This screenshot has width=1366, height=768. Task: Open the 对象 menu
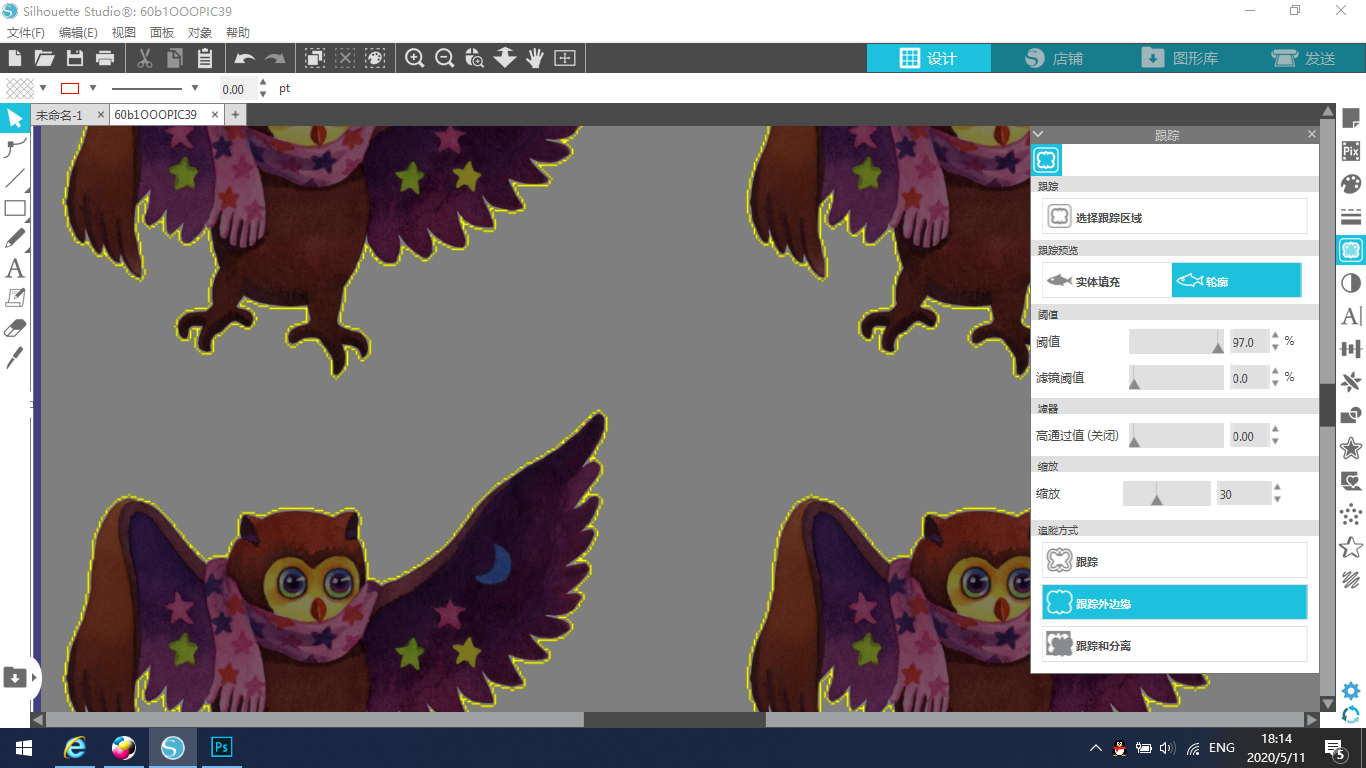[200, 32]
